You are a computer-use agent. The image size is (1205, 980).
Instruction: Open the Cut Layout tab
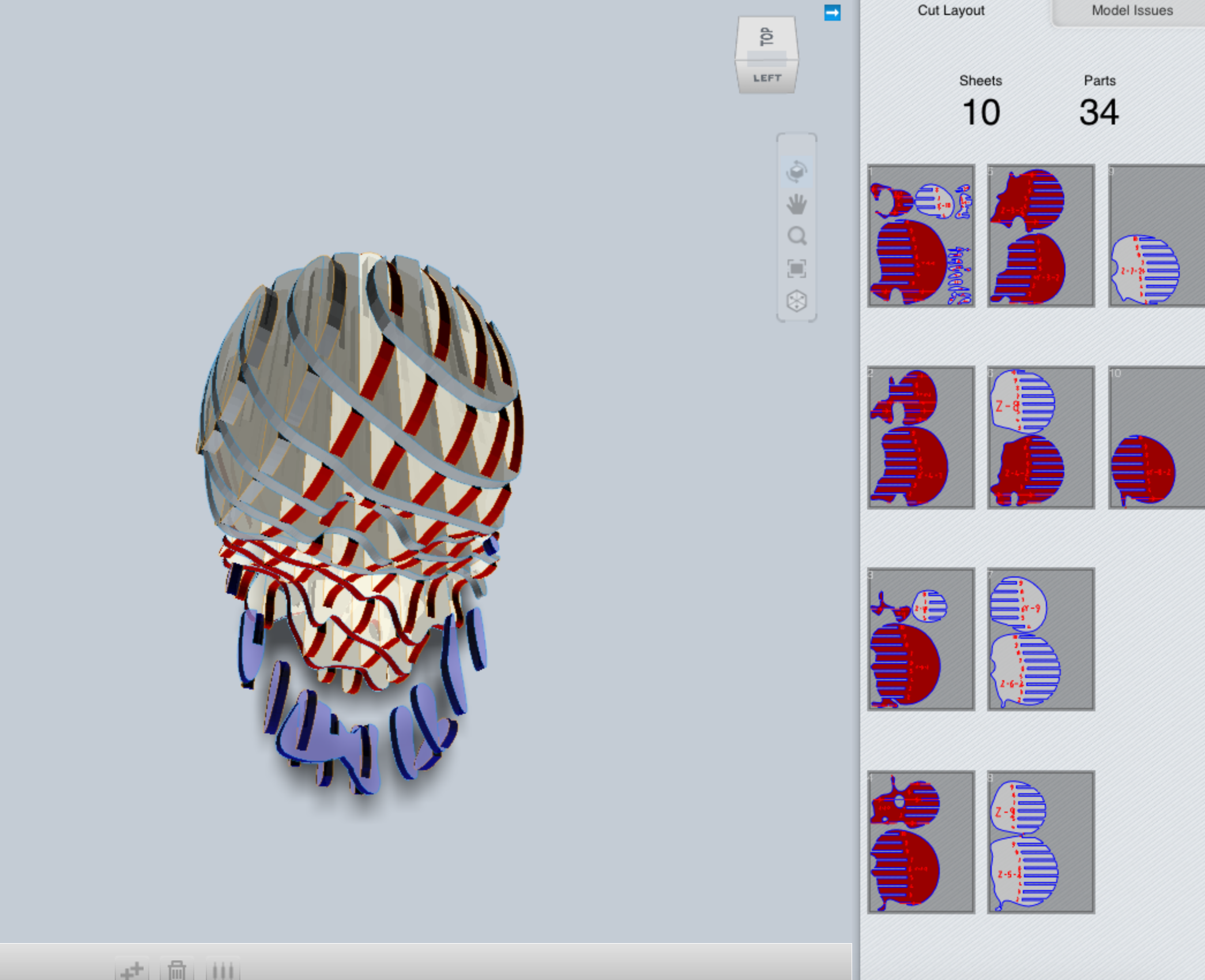(x=951, y=10)
